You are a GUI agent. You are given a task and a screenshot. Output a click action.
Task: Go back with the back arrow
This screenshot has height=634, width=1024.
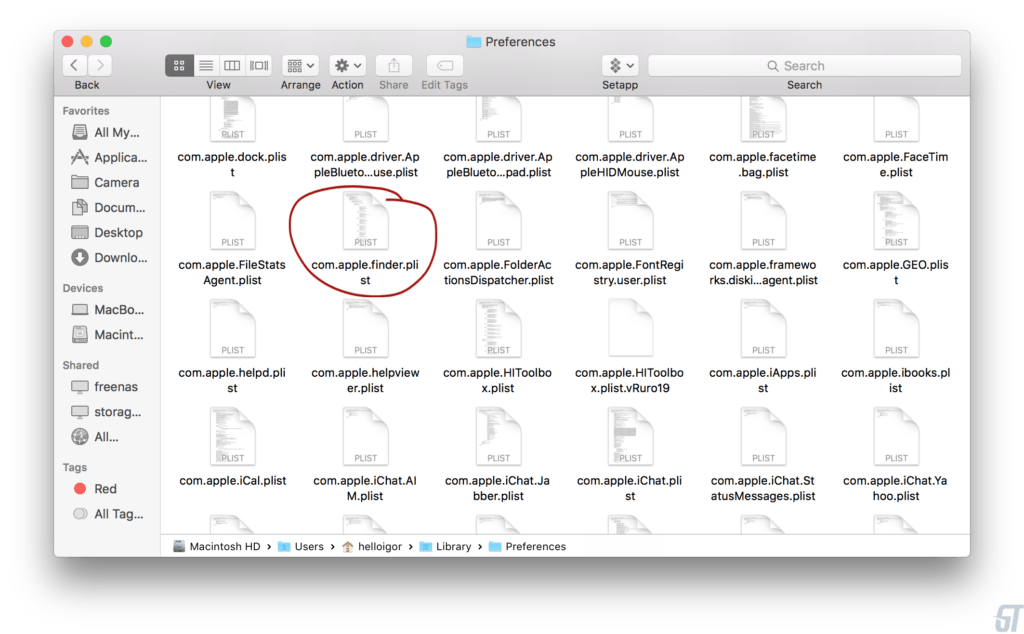click(x=75, y=65)
